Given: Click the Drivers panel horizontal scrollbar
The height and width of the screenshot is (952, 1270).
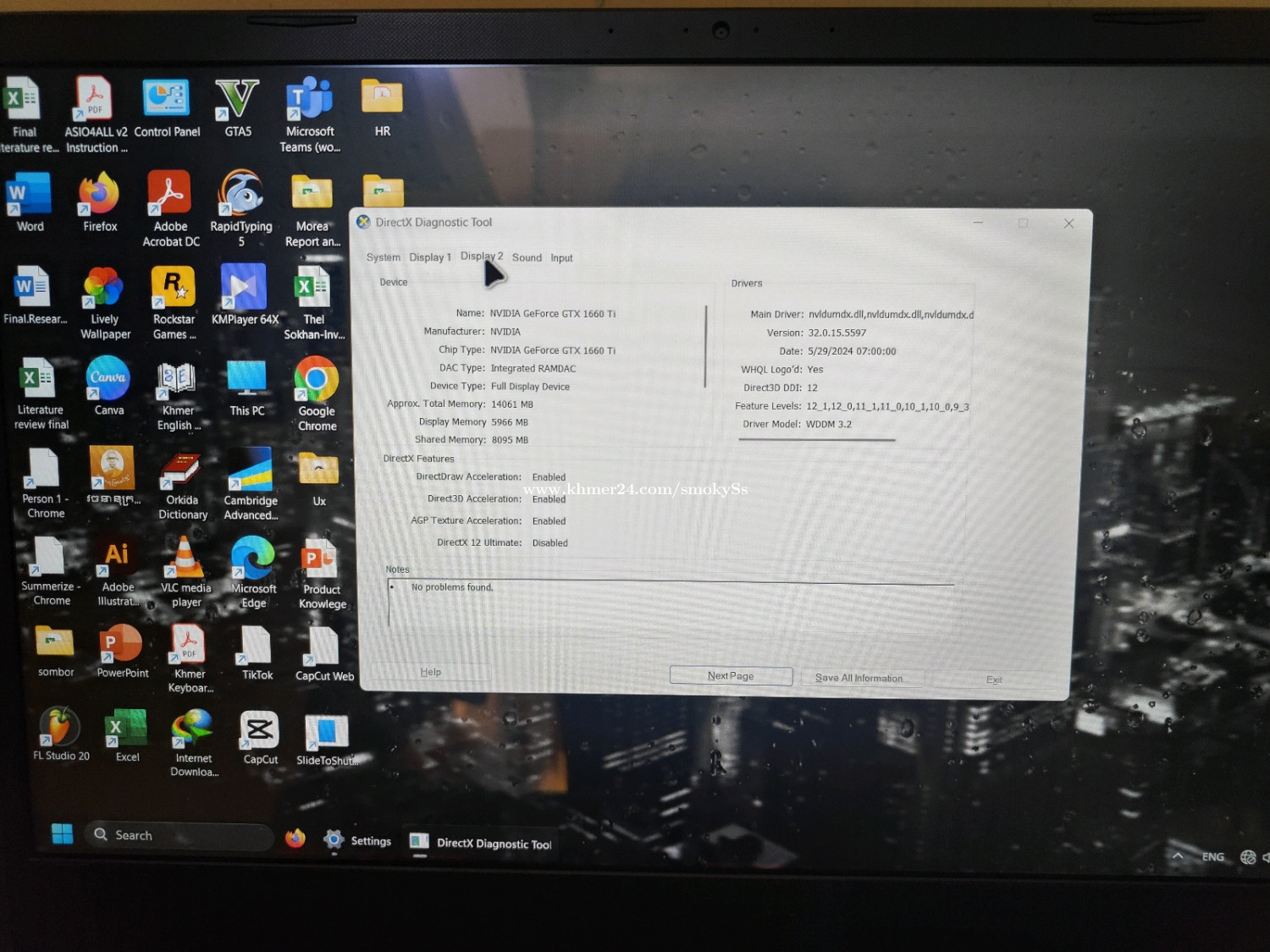Looking at the screenshot, I should pyautogui.click(x=816, y=440).
